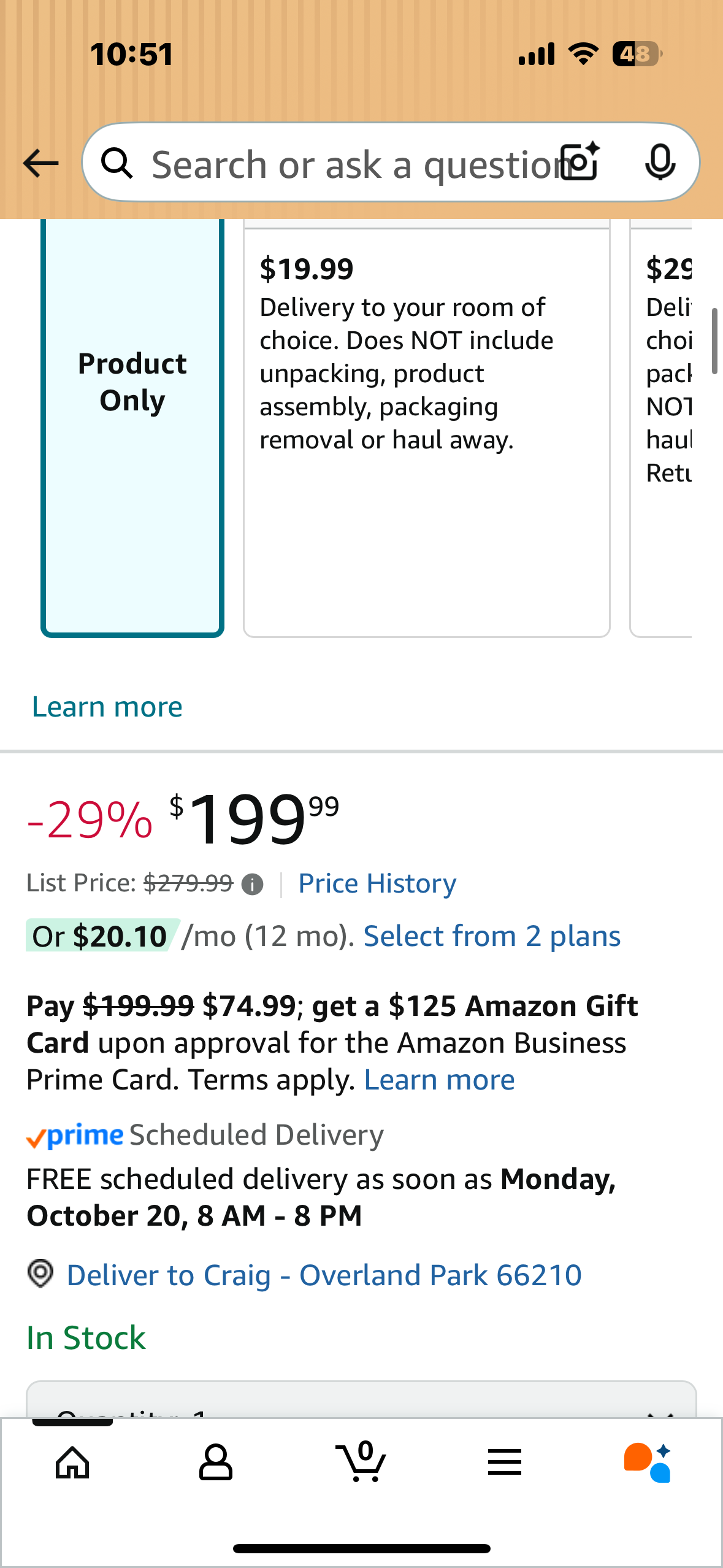The height and width of the screenshot is (1568, 723).
Task: Select the Product Only option
Action: (132, 427)
